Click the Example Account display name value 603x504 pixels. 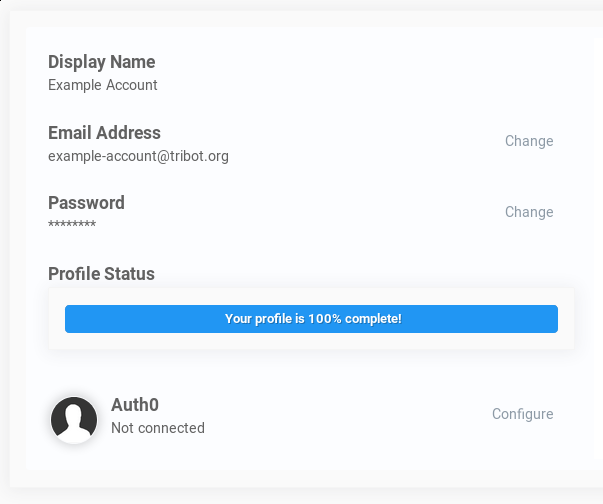tap(103, 85)
